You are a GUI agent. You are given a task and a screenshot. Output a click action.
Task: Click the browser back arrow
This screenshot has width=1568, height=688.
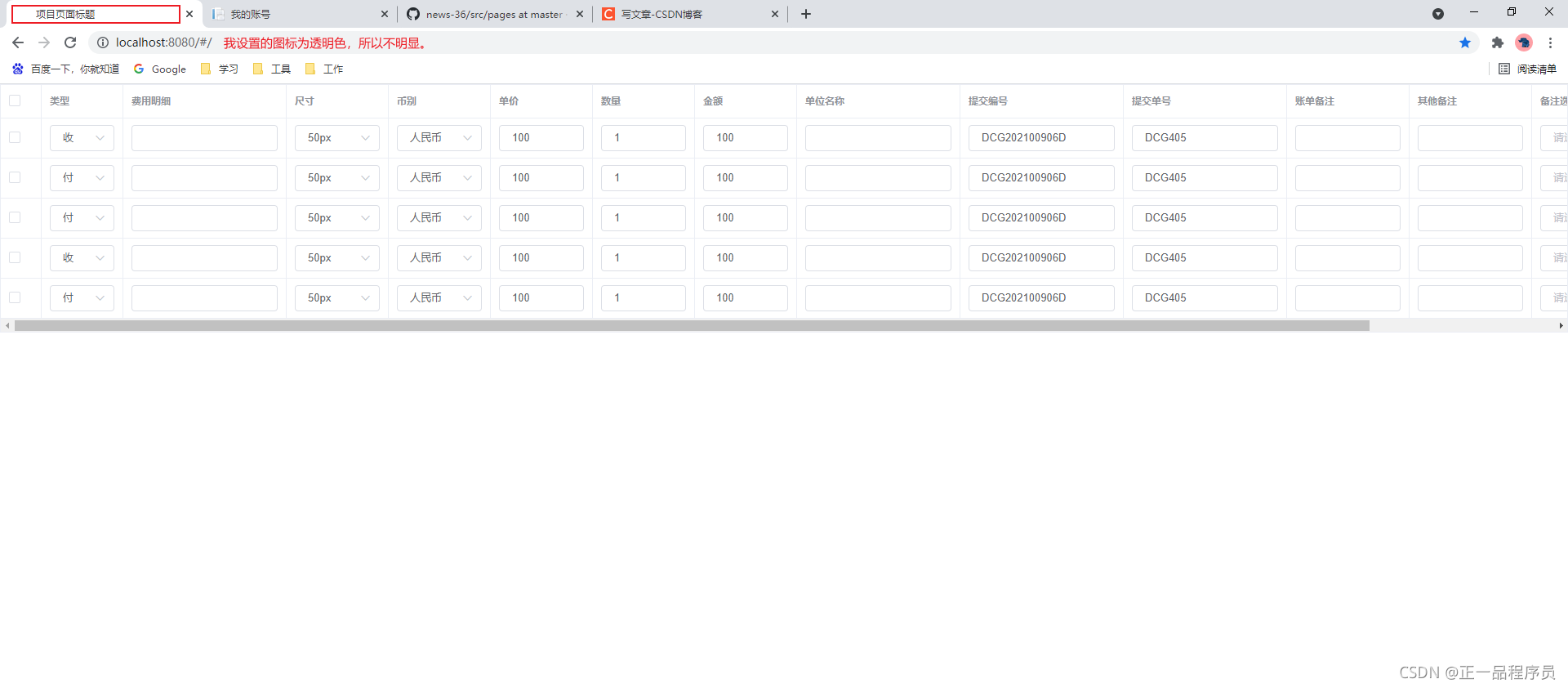pos(18,42)
